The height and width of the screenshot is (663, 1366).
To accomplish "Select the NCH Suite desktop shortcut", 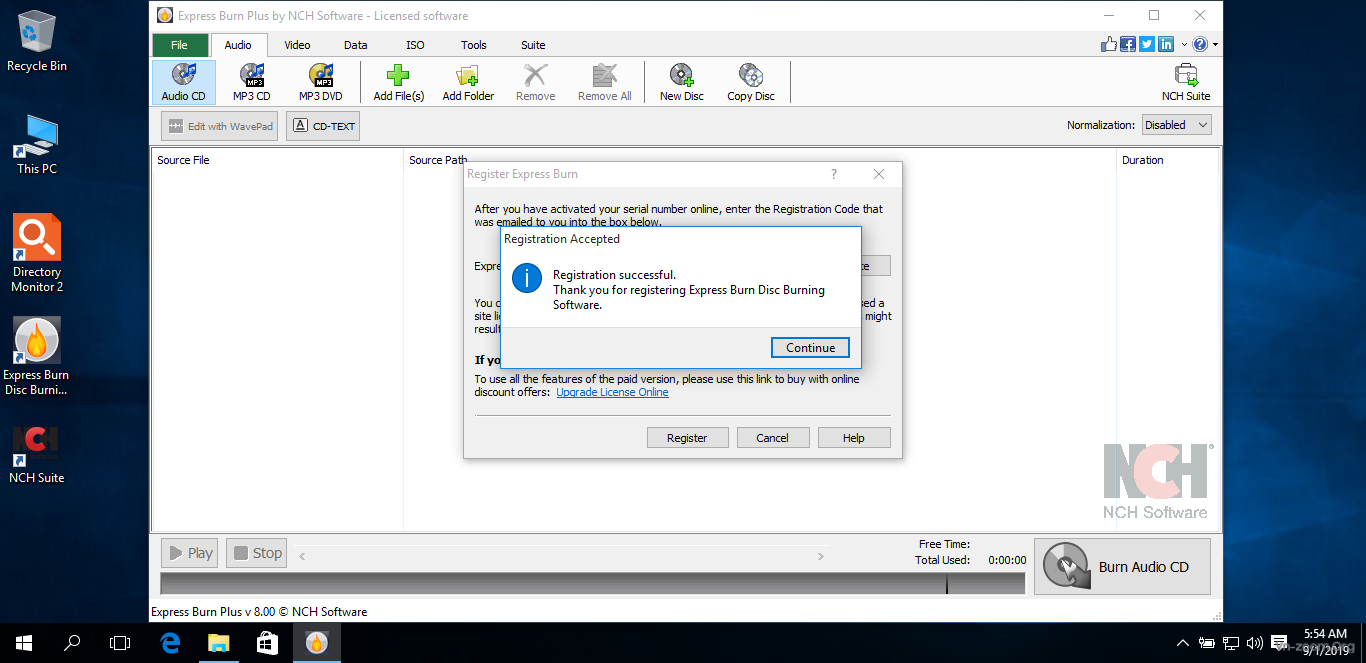I will pos(37,455).
